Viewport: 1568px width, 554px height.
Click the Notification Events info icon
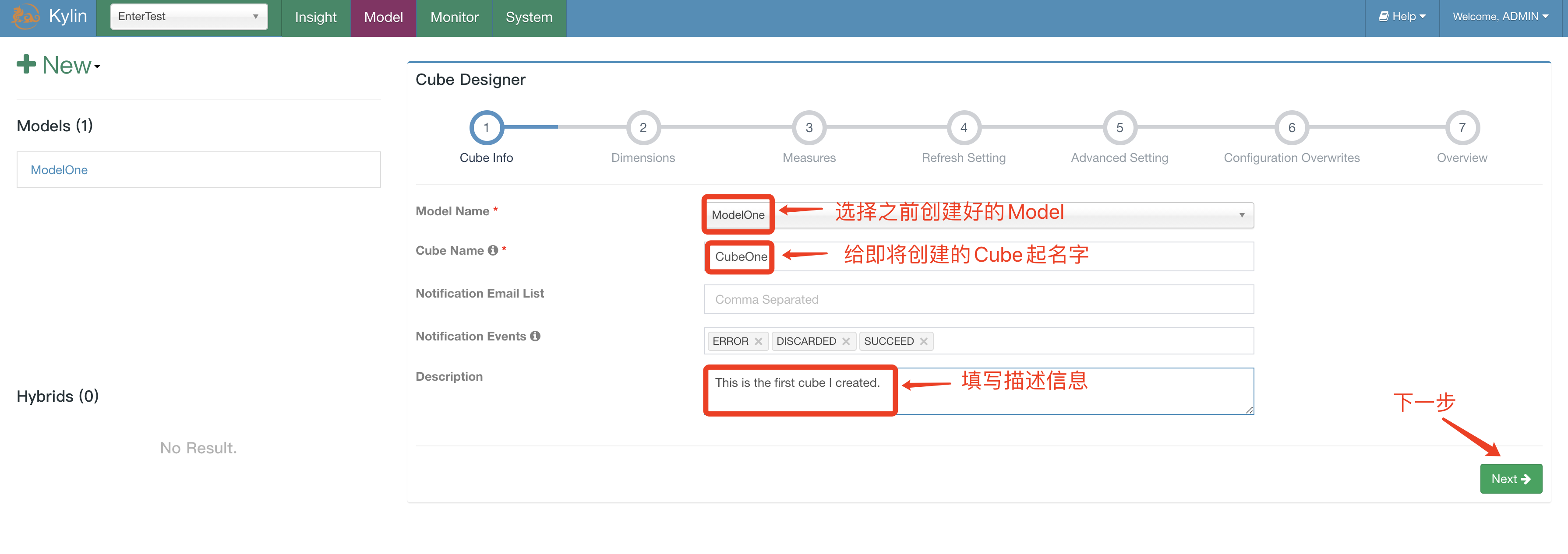click(535, 336)
